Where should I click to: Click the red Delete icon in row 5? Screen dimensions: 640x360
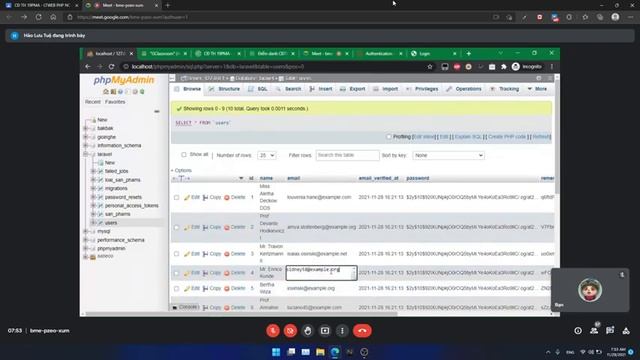[x=227, y=289]
